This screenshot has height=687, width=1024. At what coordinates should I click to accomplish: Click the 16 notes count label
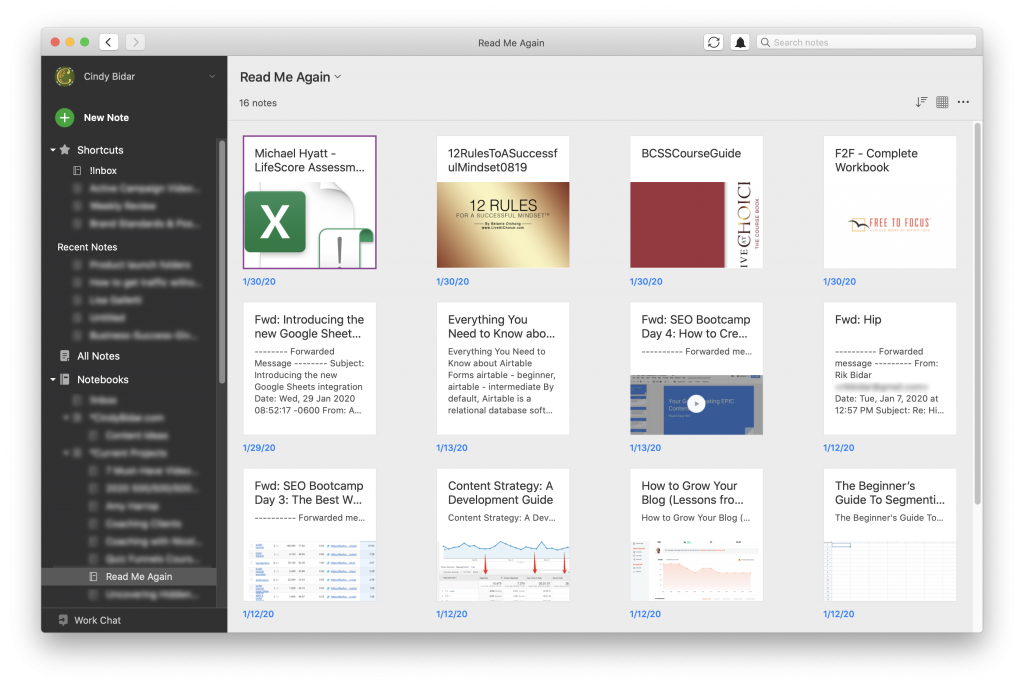(x=258, y=103)
